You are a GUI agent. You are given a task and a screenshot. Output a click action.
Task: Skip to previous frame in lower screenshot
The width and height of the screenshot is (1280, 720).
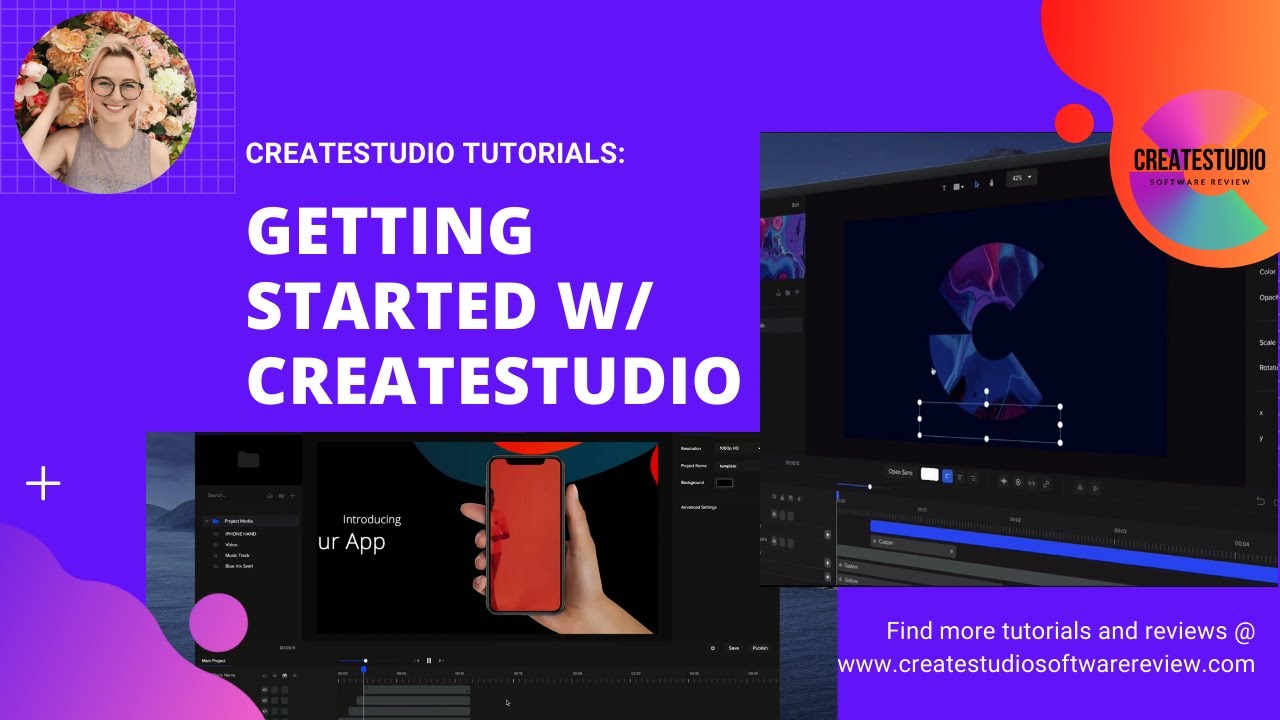(417, 660)
